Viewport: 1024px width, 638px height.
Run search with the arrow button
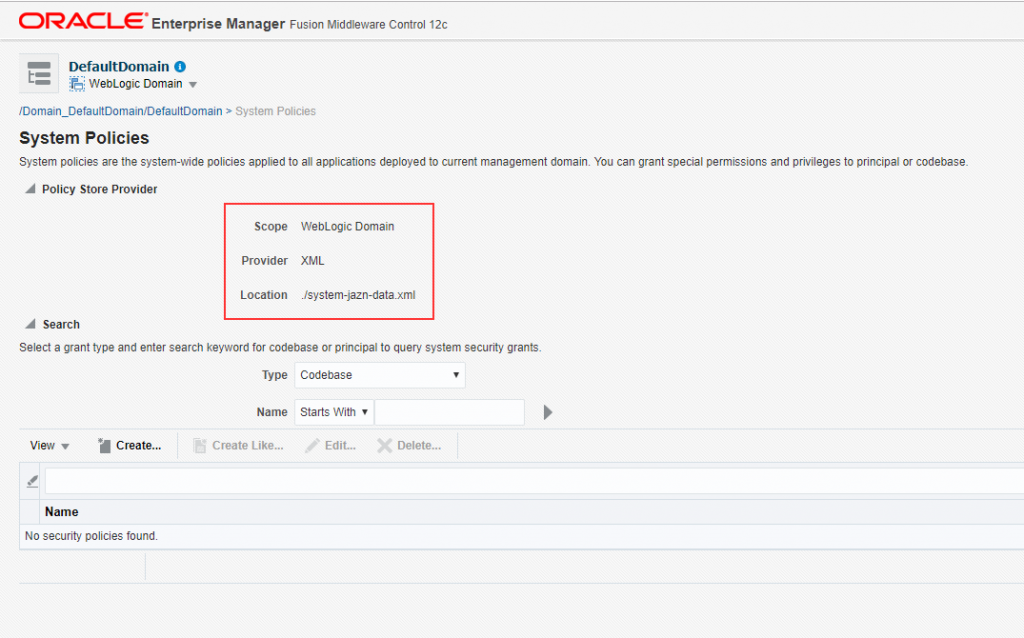[x=547, y=412]
